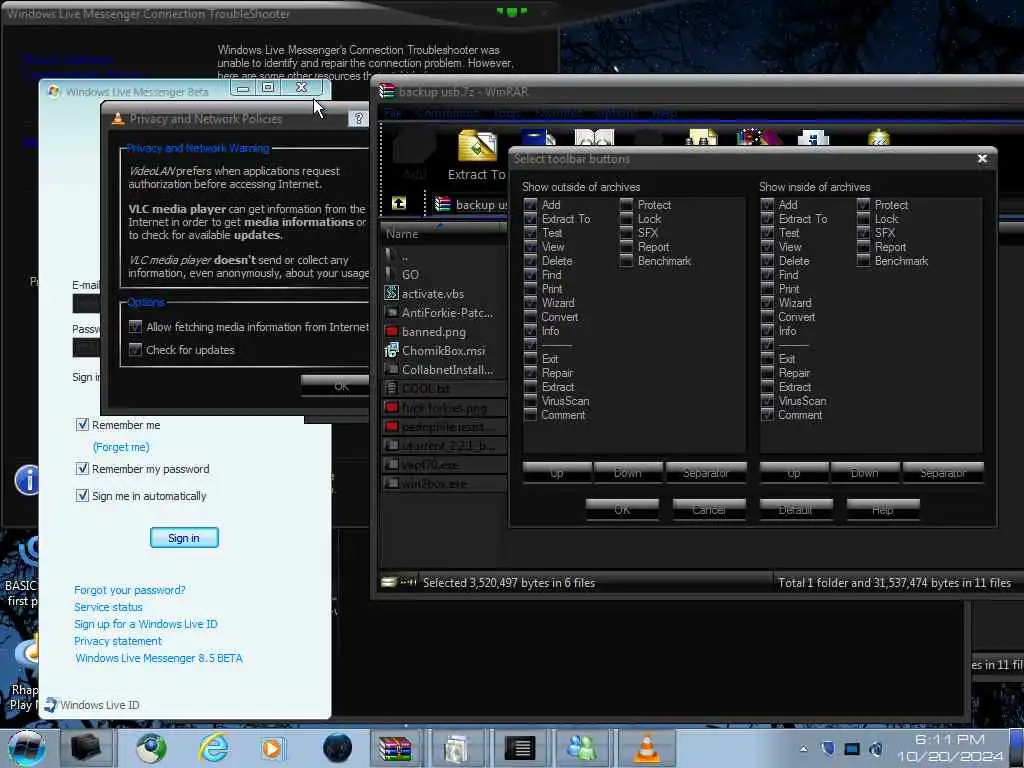Image resolution: width=1024 pixels, height=768 pixels.
Task: Click Down button under inside of archives list
Action: point(865,472)
